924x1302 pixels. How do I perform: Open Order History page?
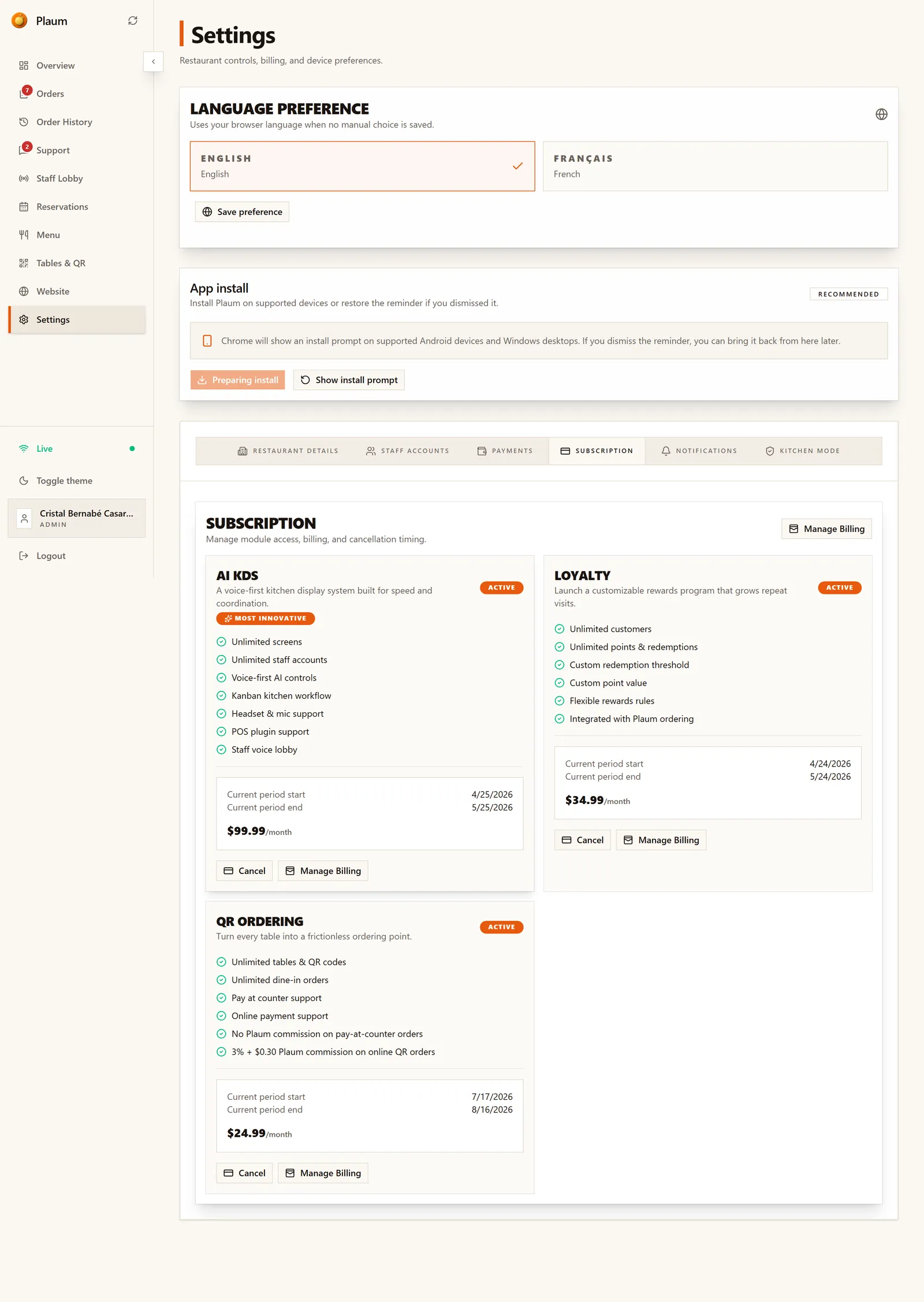[x=77, y=122]
